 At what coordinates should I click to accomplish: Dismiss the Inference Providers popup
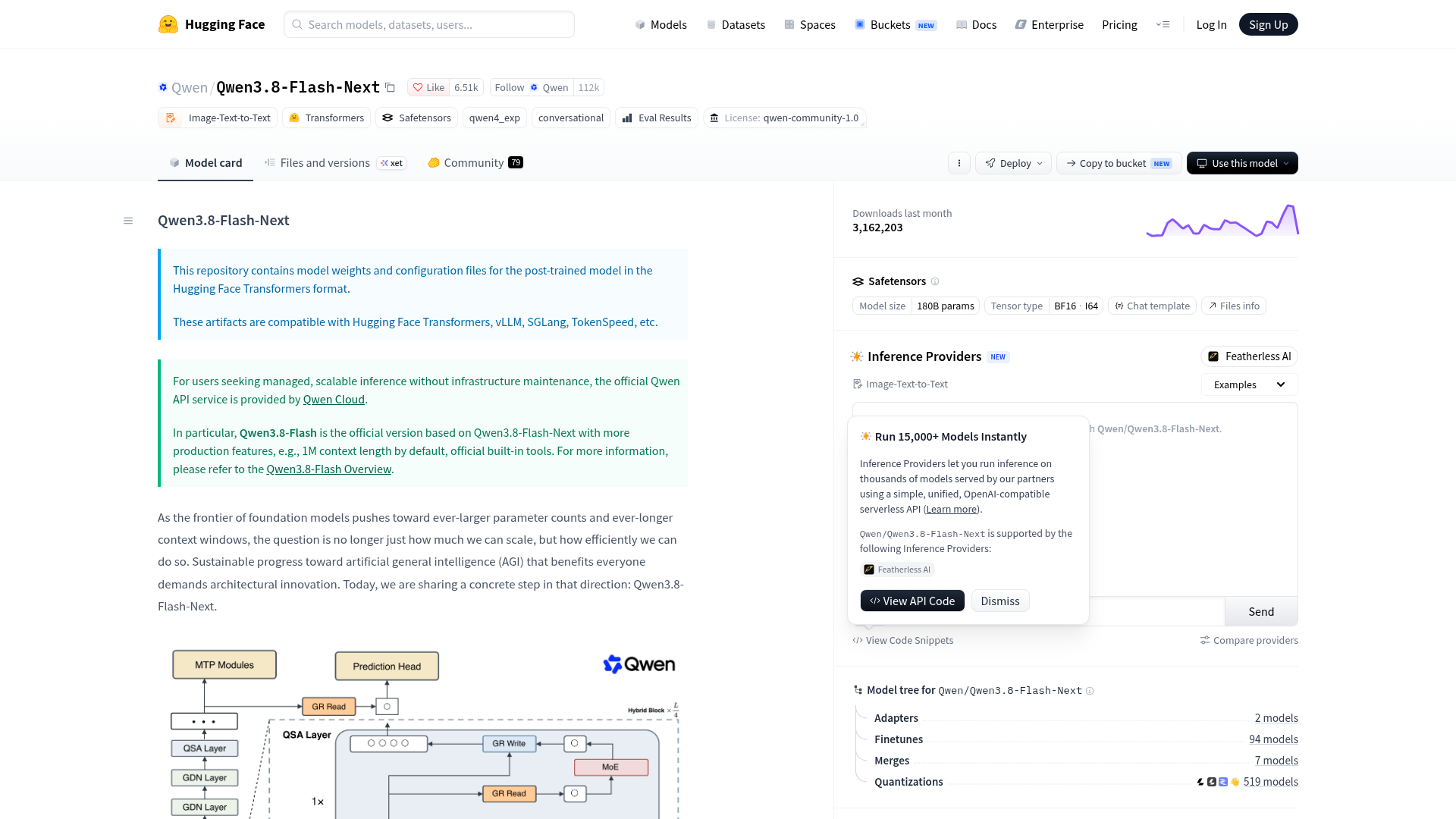pos(1000,601)
